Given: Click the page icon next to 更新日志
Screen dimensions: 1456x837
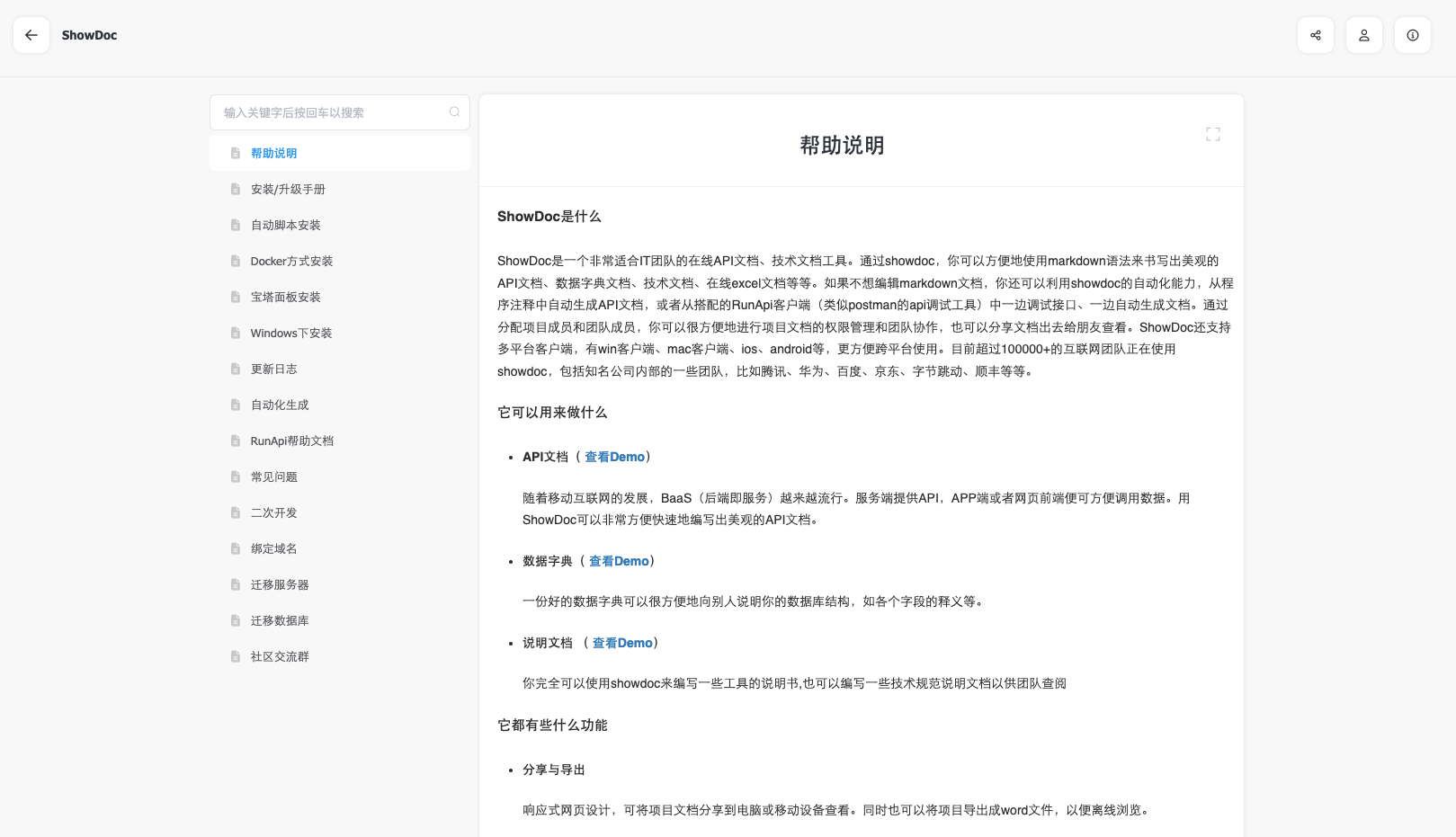Looking at the screenshot, I should pos(234,369).
